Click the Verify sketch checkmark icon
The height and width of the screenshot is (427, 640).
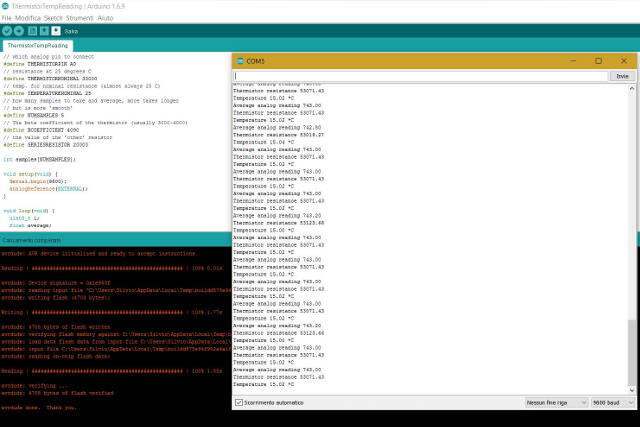[7, 31]
